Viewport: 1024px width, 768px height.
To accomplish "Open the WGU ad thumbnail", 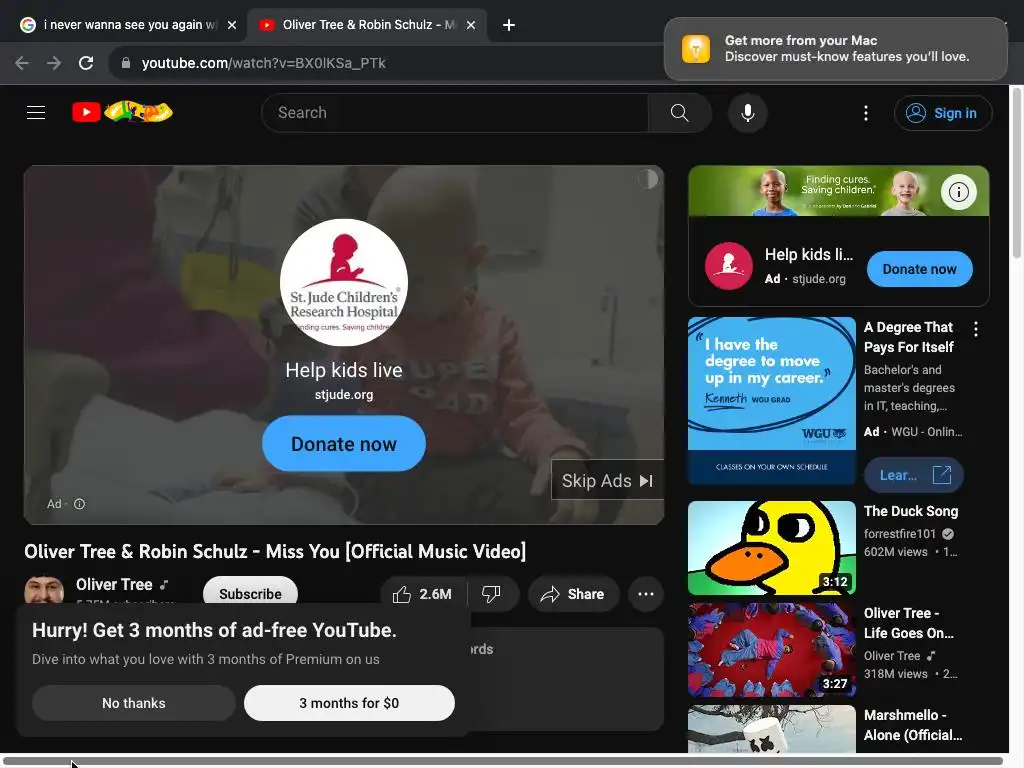I will pos(772,401).
